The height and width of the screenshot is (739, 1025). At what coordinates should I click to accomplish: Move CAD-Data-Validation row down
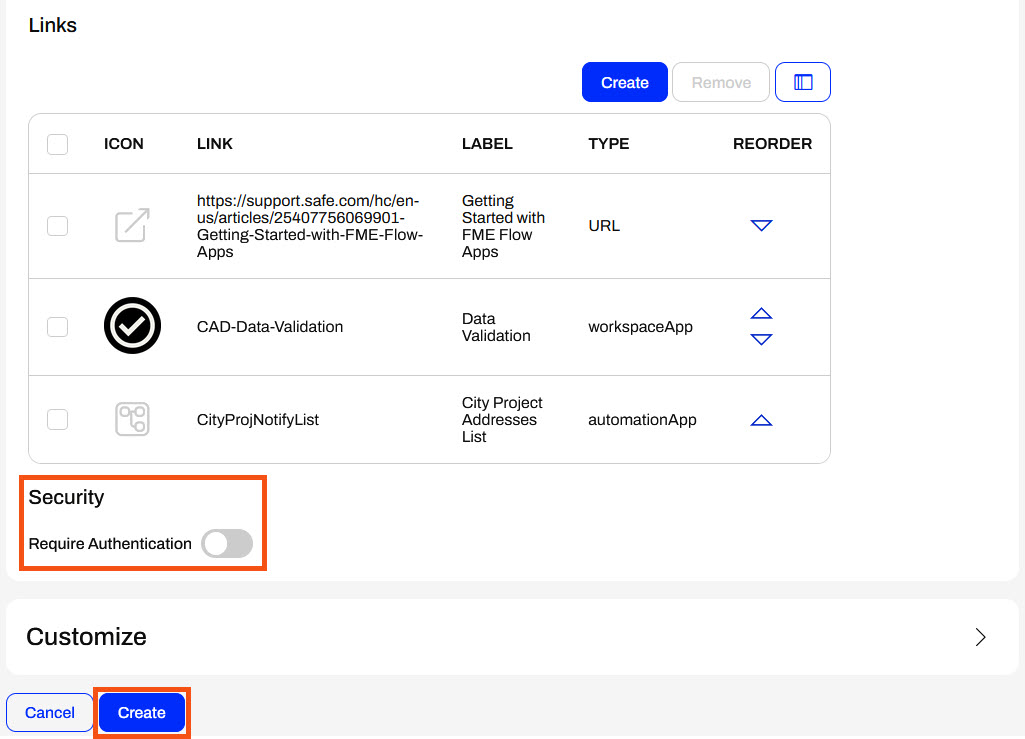coord(761,340)
